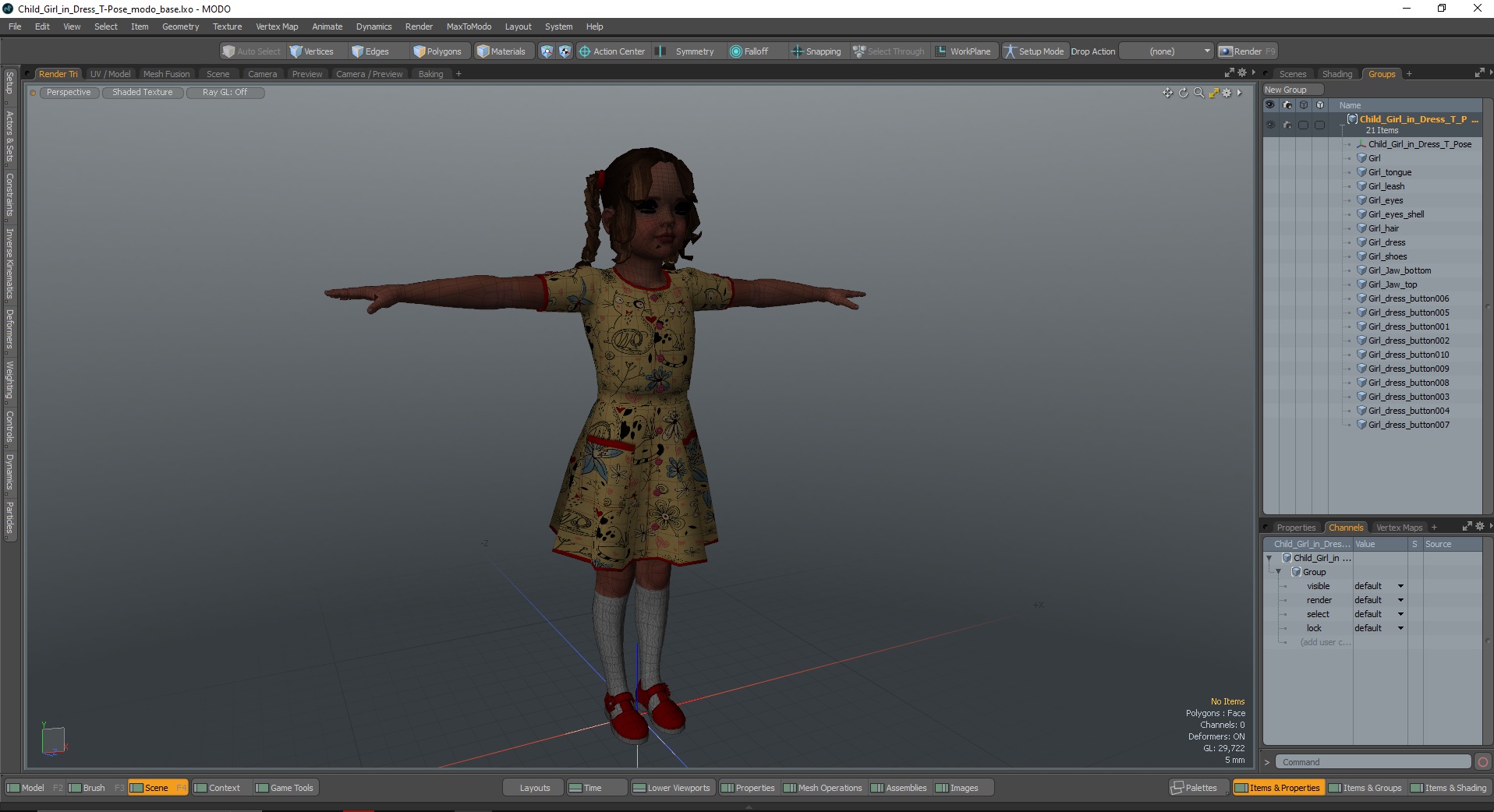The image size is (1494, 812).
Task: Select Girl_hair item in the list
Action: 1383,228
